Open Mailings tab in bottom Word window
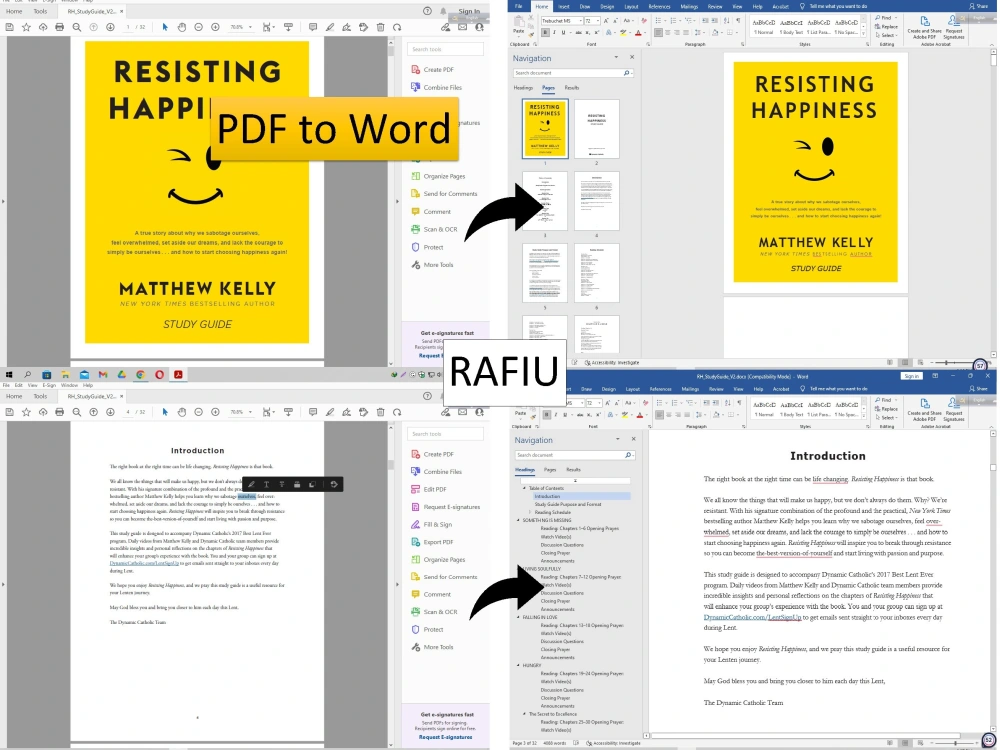The height and width of the screenshot is (750, 1000). (x=690, y=389)
